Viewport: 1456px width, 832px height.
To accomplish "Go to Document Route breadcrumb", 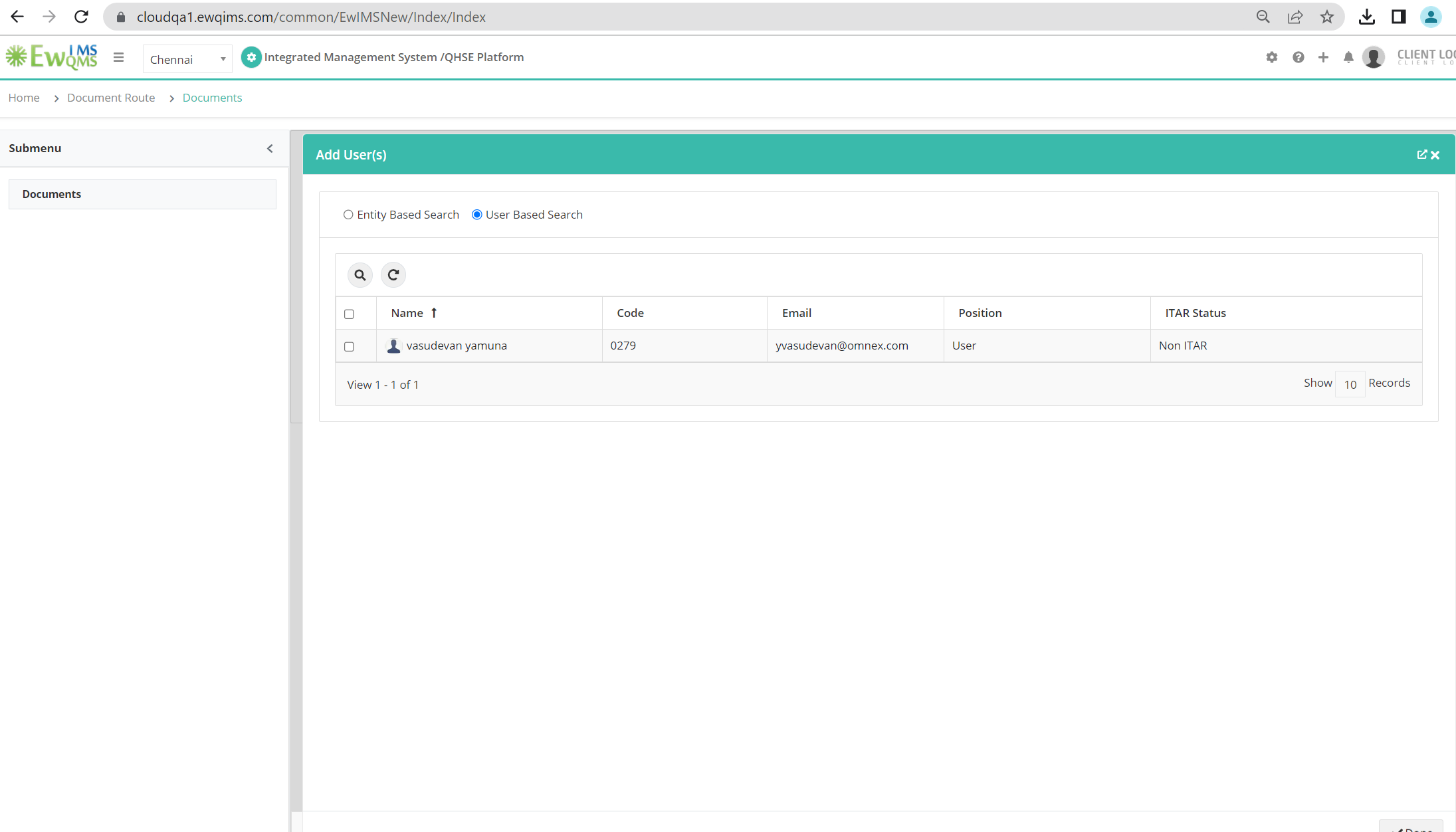I will pos(111,98).
